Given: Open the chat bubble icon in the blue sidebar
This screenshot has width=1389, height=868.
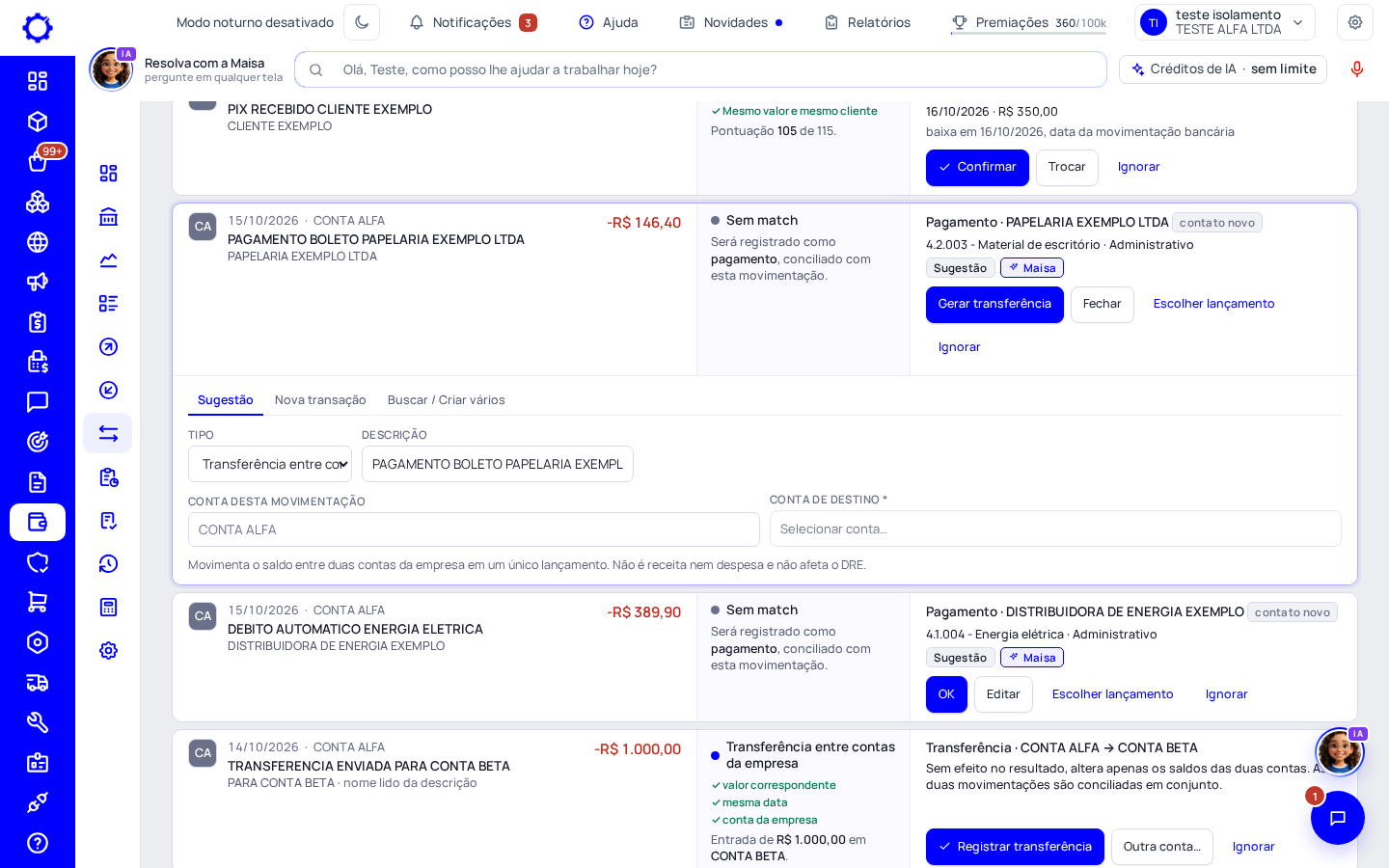Looking at the screenshot, I should coord(38,402).
